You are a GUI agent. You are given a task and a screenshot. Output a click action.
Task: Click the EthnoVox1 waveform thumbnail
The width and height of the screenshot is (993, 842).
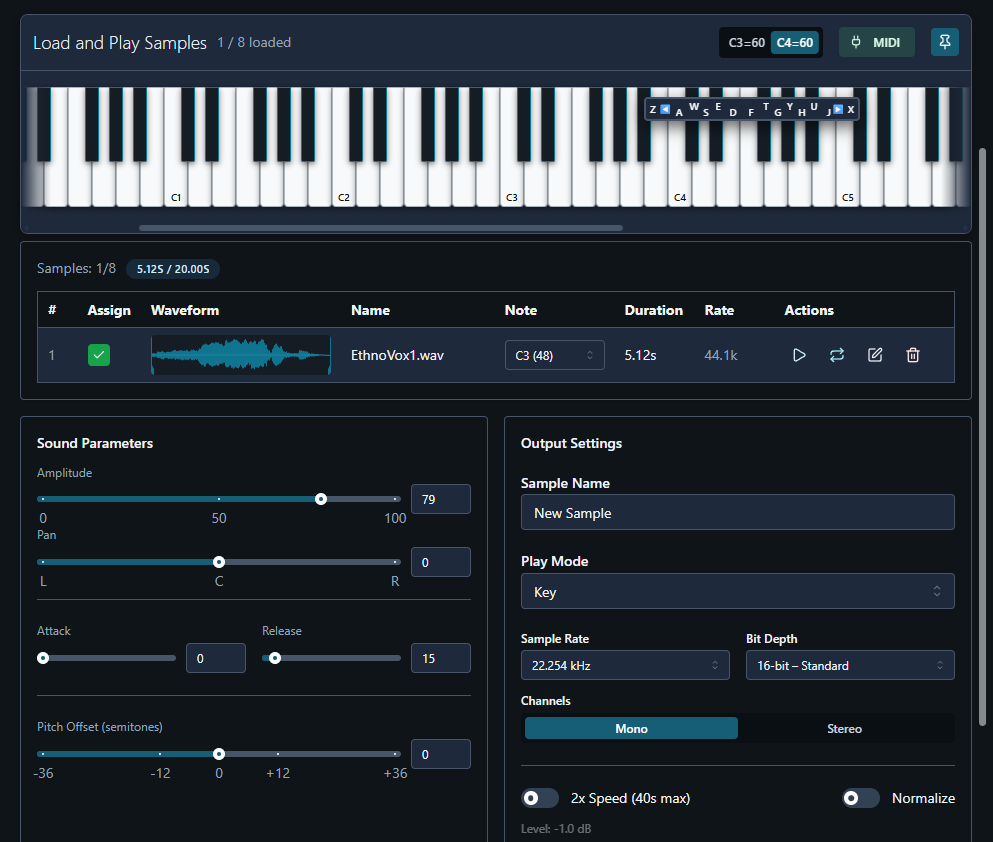(240, 355)
